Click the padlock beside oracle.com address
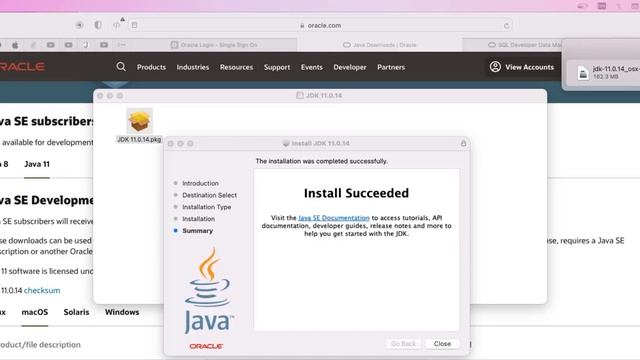This screenshot has width=640, height=360. [x=302, y=26]
